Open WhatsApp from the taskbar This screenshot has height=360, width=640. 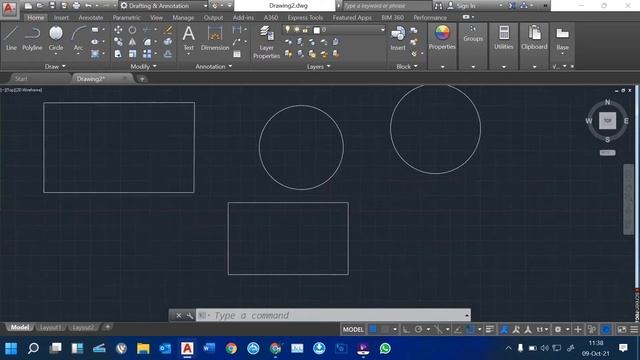[385, 348]
